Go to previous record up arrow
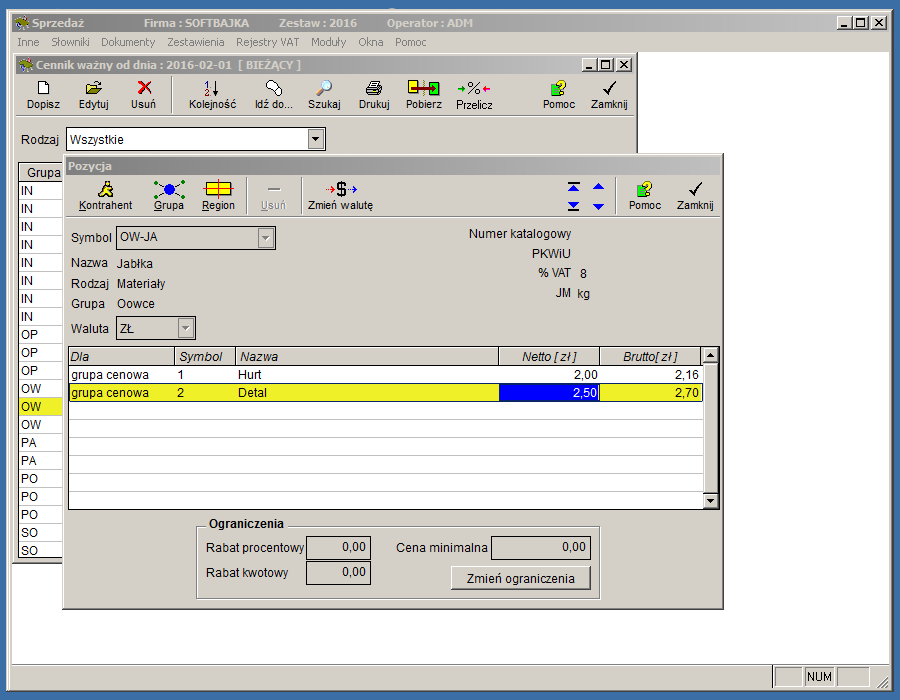The image size is (900, 700). pyautogui.click(x=598, y=186)
